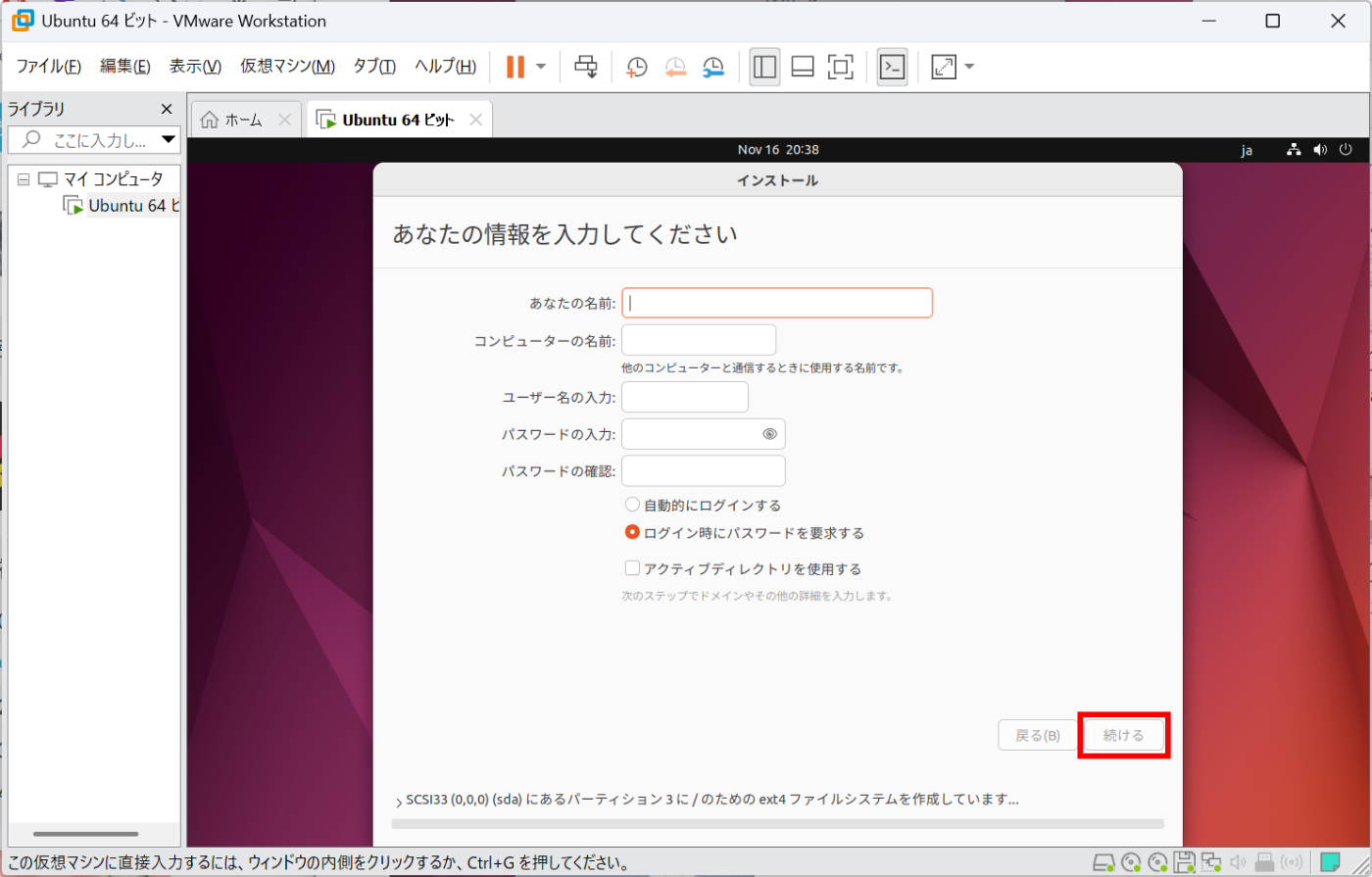The width and height of the screenshot is (1372, 877).
Task: Click the USB device status bar icon
Action: point(1264,862)
